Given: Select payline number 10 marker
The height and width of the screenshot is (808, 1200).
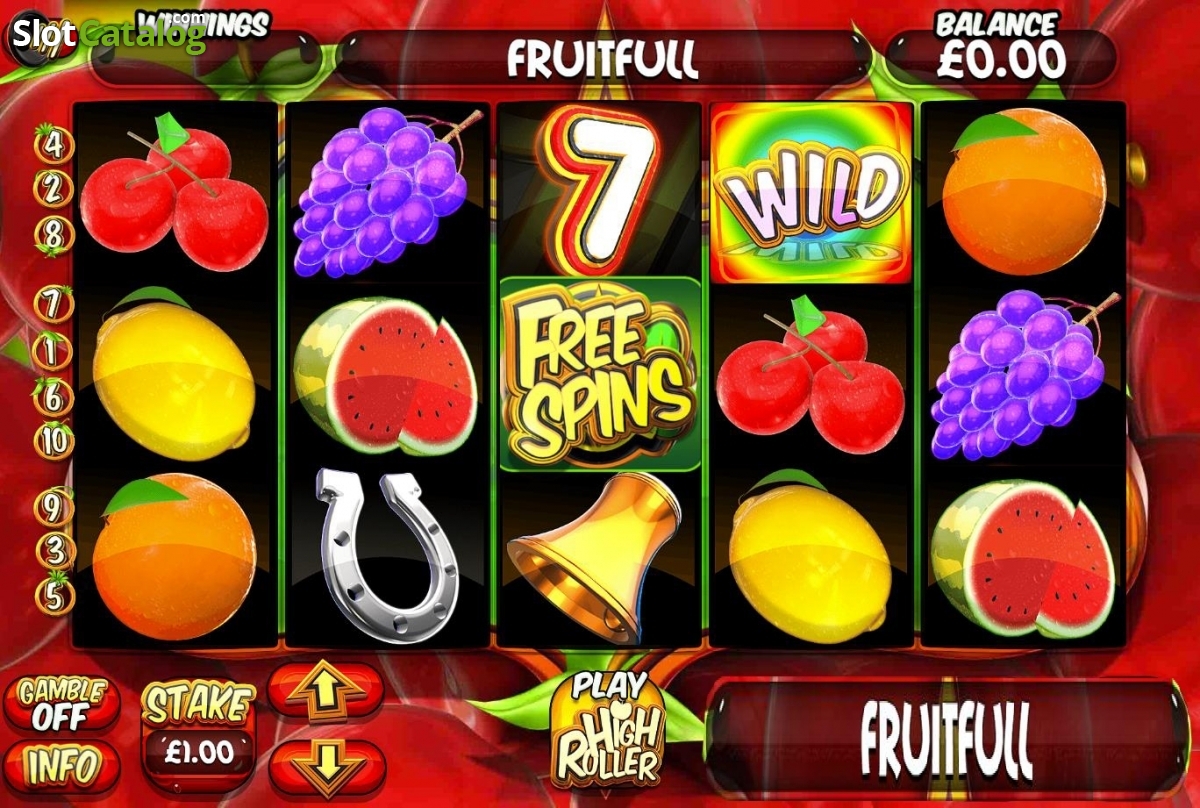Looking at the screenshot, I should 54,441.
